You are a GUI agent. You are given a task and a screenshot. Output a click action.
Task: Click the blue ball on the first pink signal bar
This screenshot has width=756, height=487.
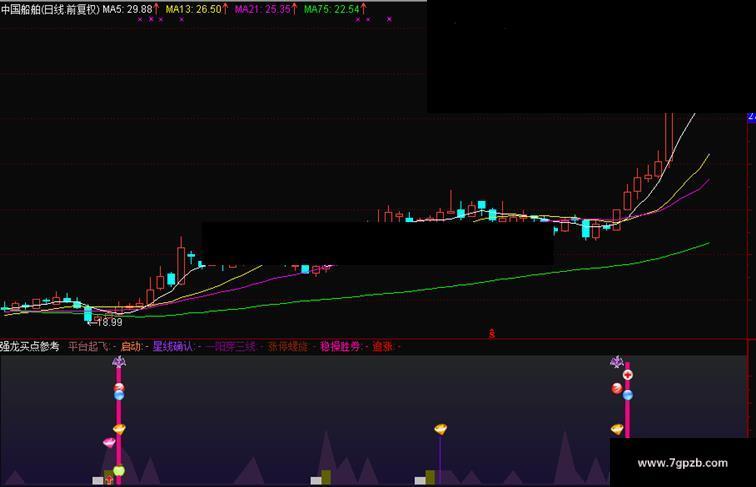[x=119, y=395]
